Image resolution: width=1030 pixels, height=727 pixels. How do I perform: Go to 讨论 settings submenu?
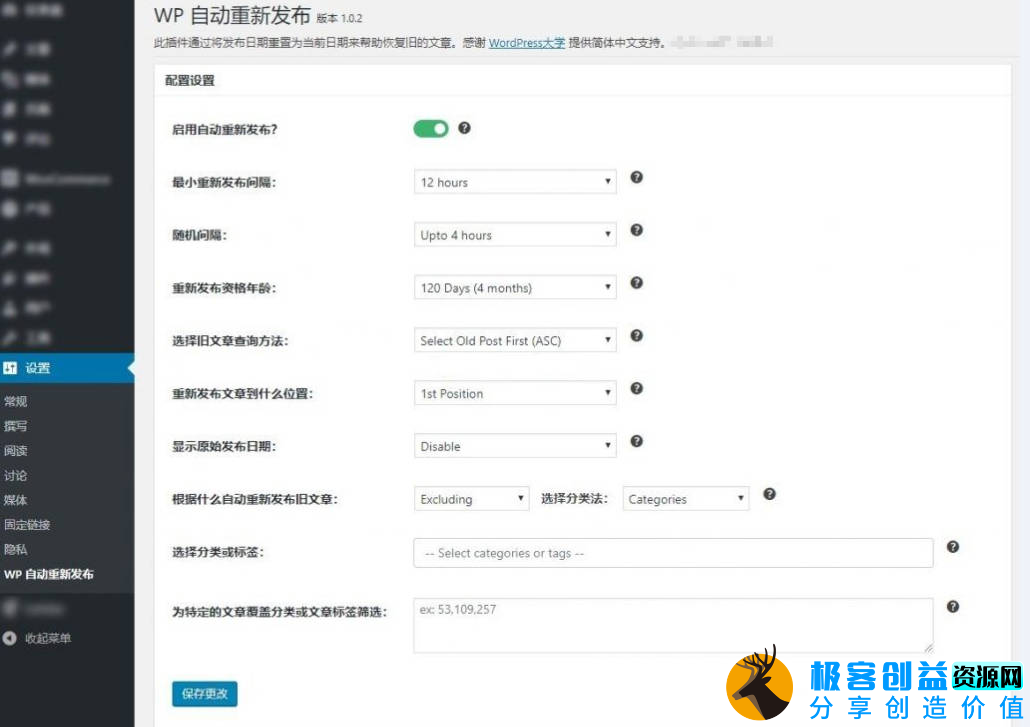click(16, 476)
